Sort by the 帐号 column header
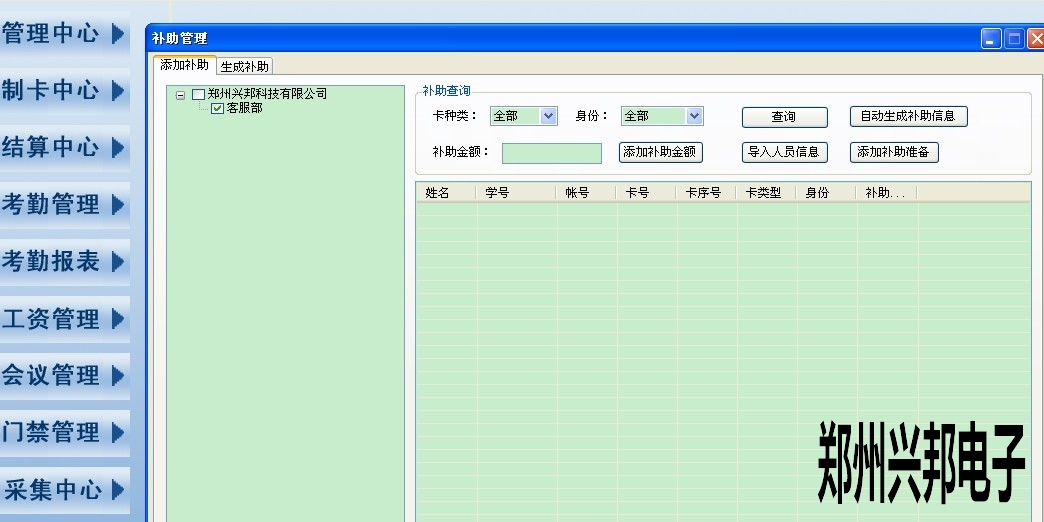1044x522 pixels. click(x=586, y=192)
